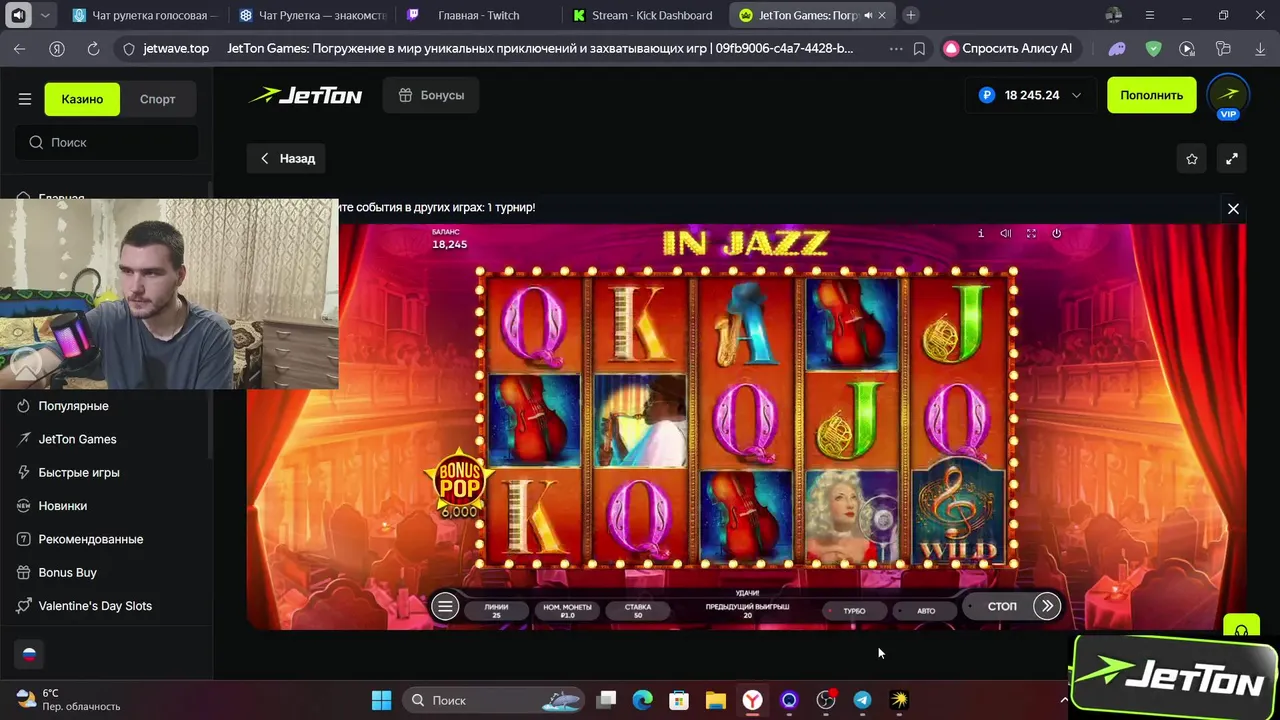Open game info with the i icon
The width and height of the screenshot is (1280, 720).
point(980,233)
